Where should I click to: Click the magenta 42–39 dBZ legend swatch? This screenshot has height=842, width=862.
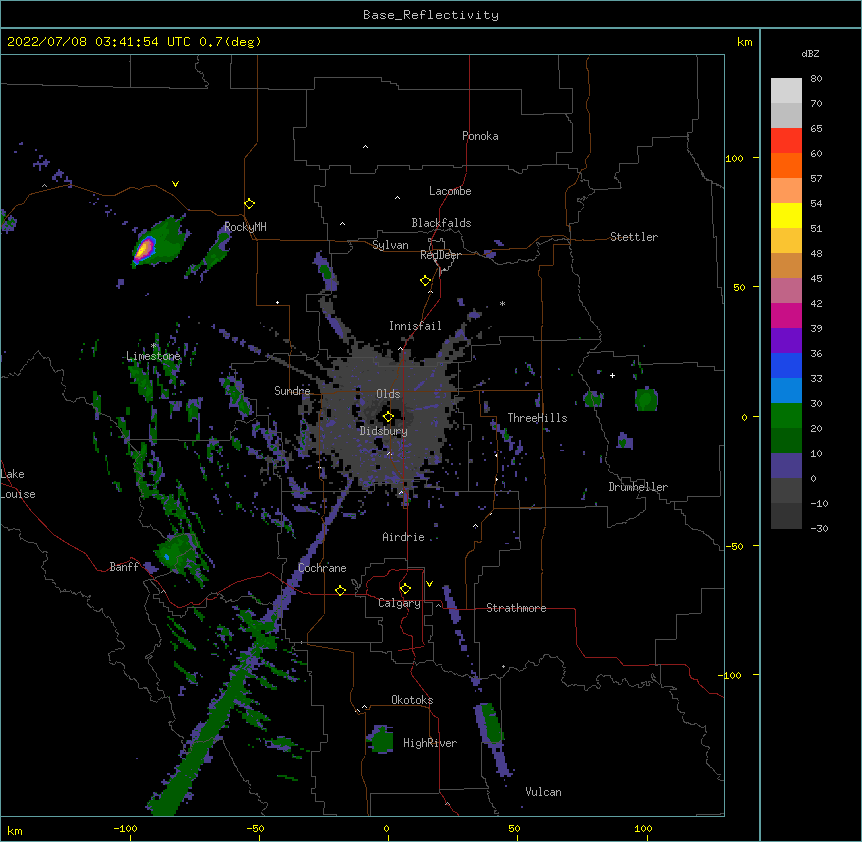[786, 315]
